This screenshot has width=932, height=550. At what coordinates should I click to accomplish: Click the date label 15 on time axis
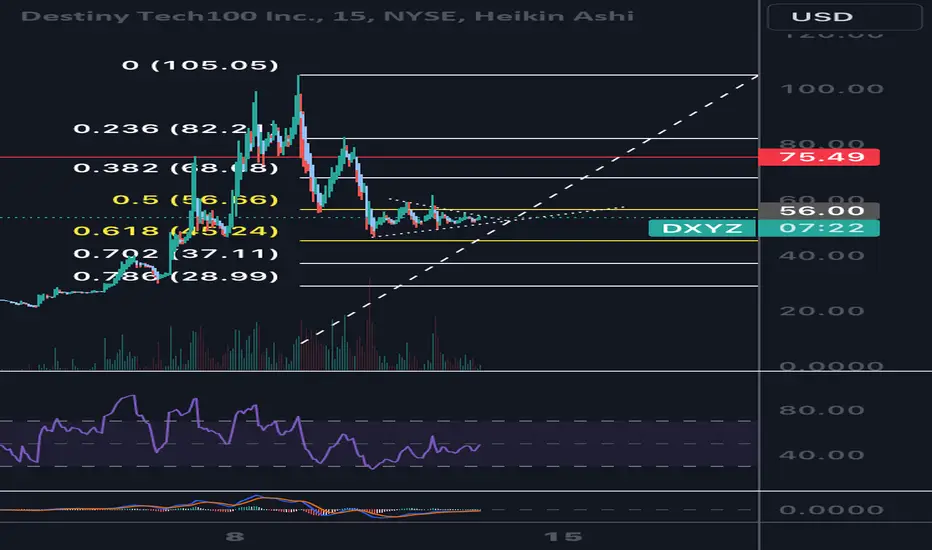563,537
